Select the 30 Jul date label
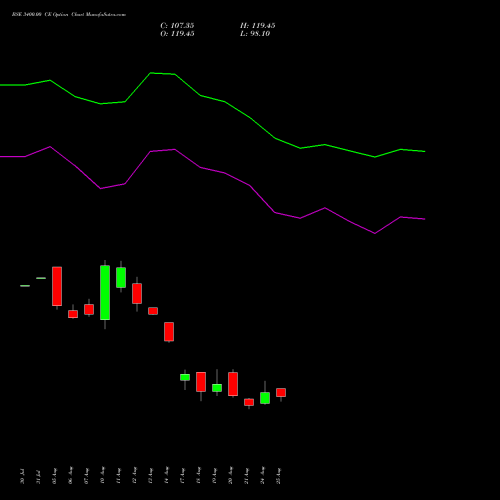The width and height of the screenshot is (500, 500). (22, 476)
